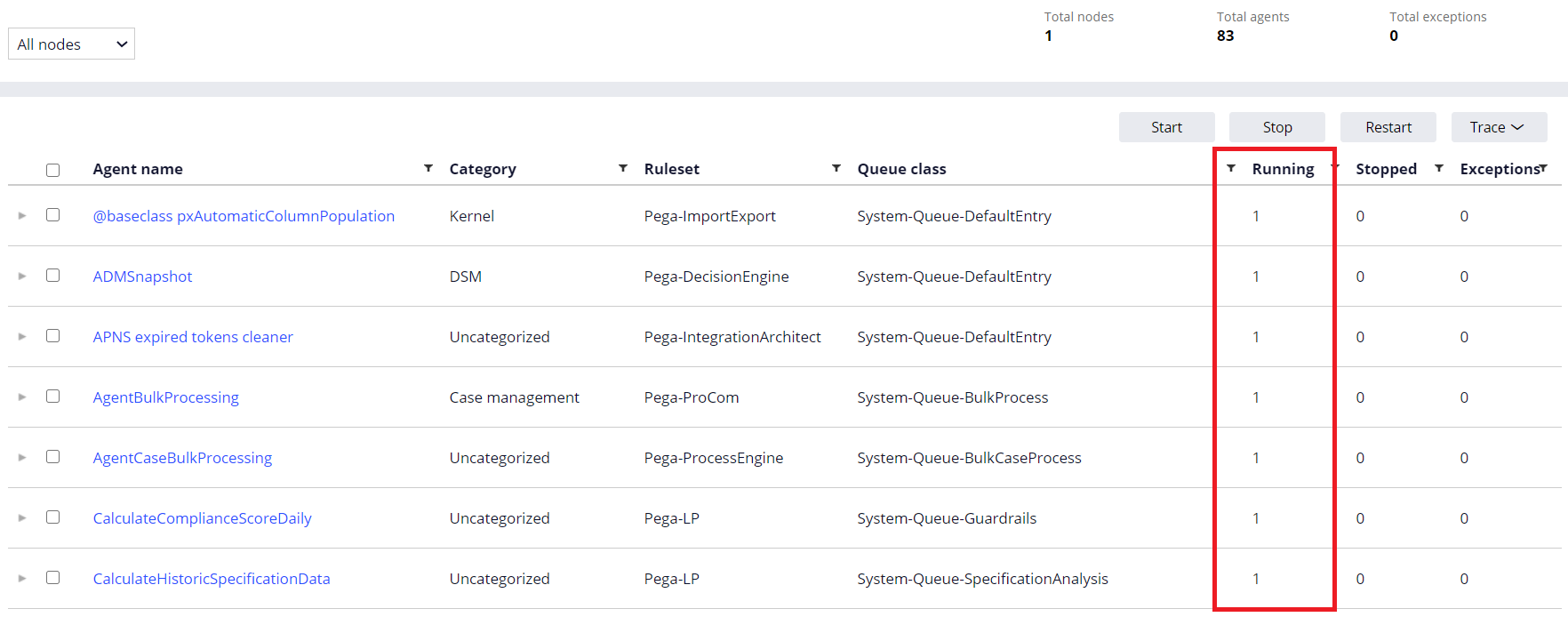The width and height of the screenshot is (1568, 617).
Task: Click the 'Pega-ProcessEngine' ruleset cell
Action: [714, 458]
